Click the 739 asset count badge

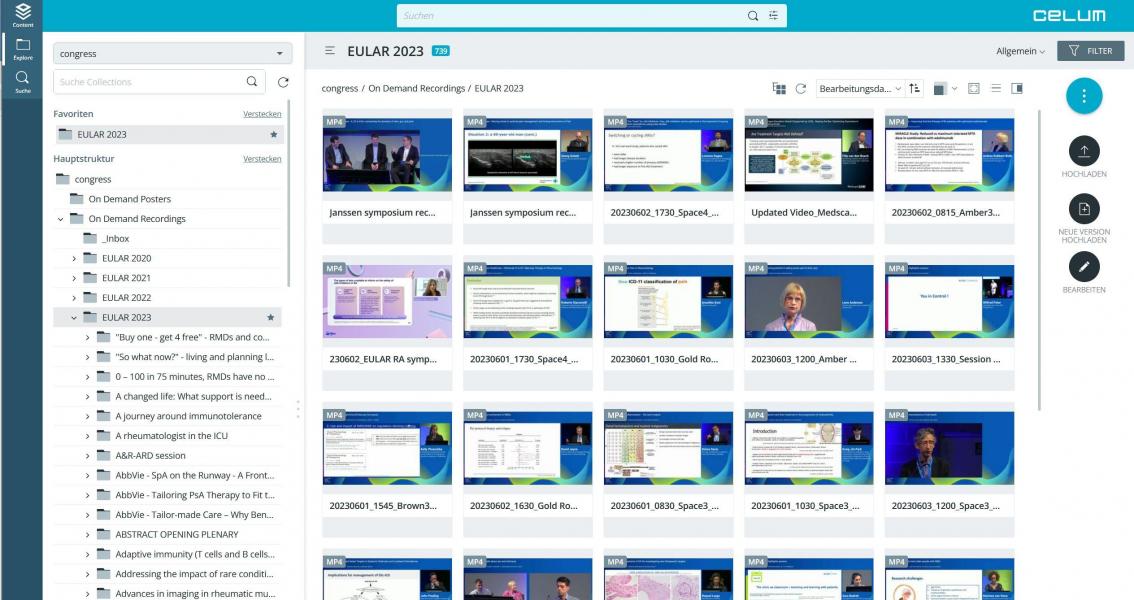pos(440,51)
